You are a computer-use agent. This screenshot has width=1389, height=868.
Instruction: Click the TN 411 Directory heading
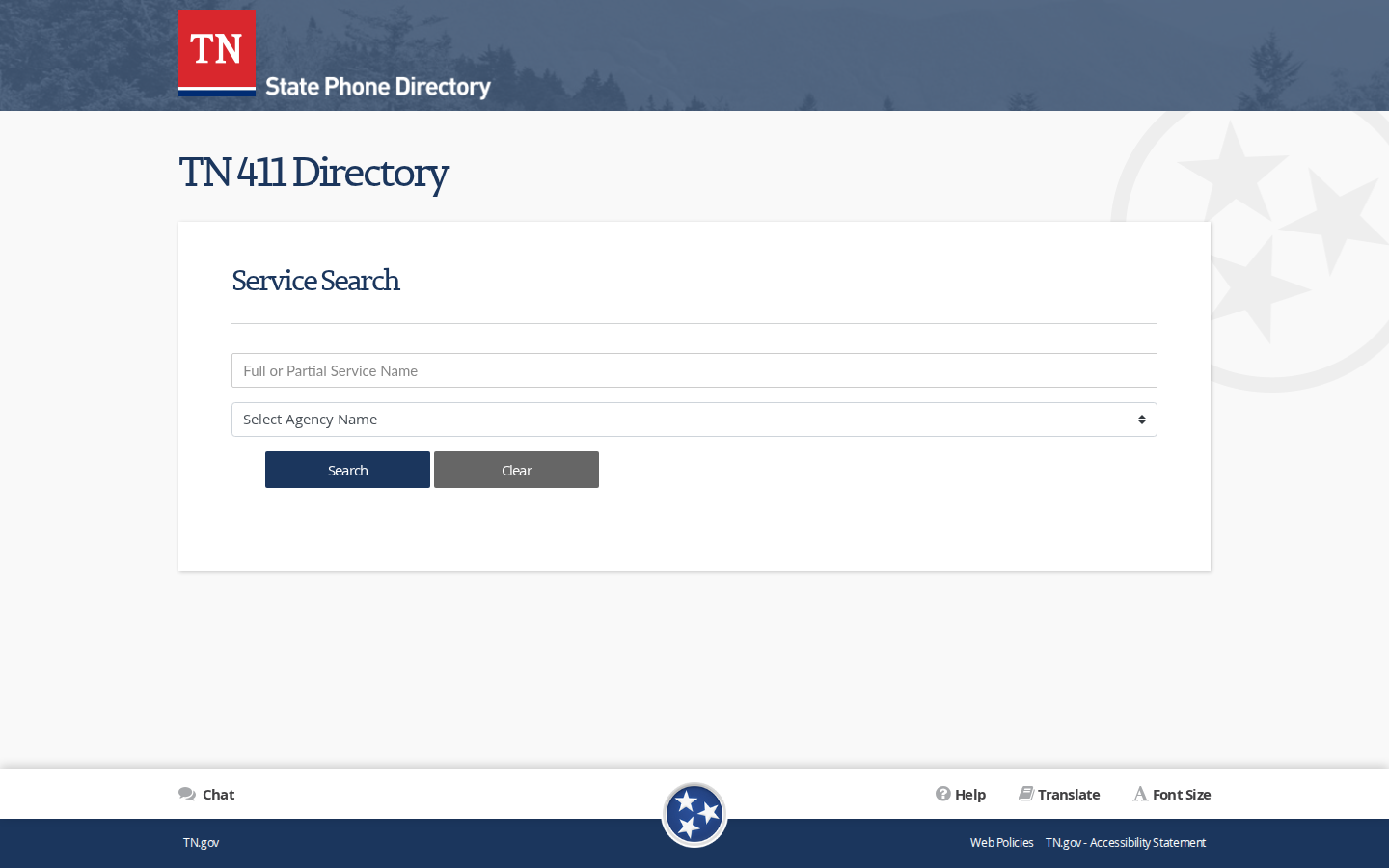click(313, 173)
